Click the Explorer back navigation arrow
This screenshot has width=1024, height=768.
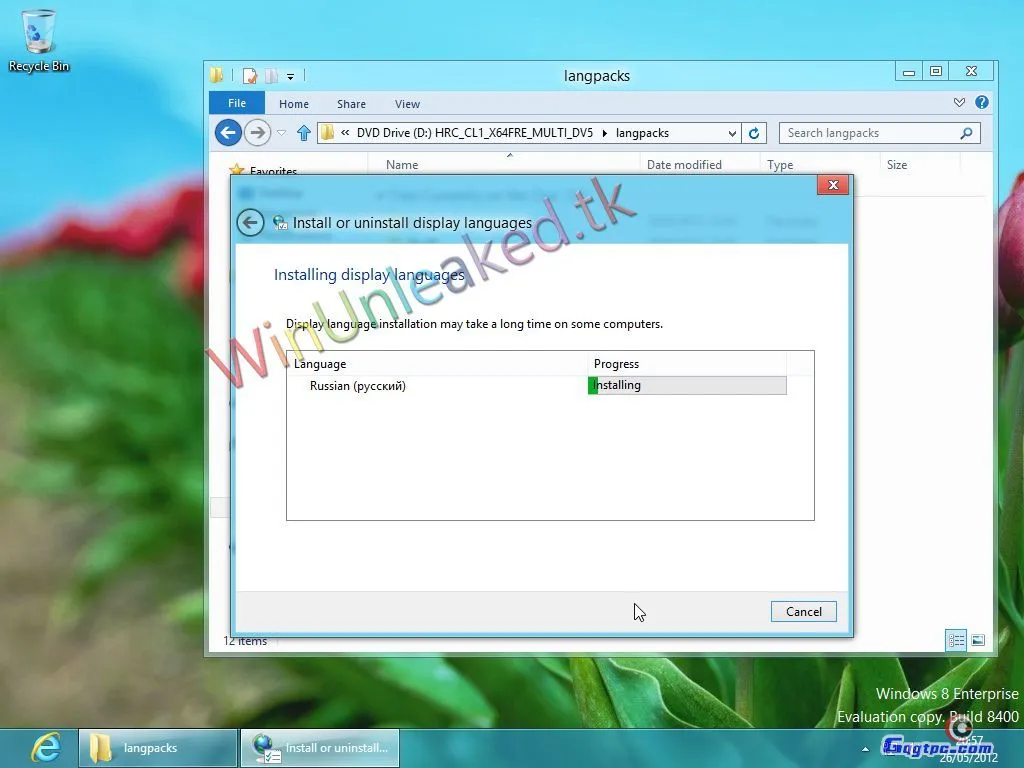(228, 132)
